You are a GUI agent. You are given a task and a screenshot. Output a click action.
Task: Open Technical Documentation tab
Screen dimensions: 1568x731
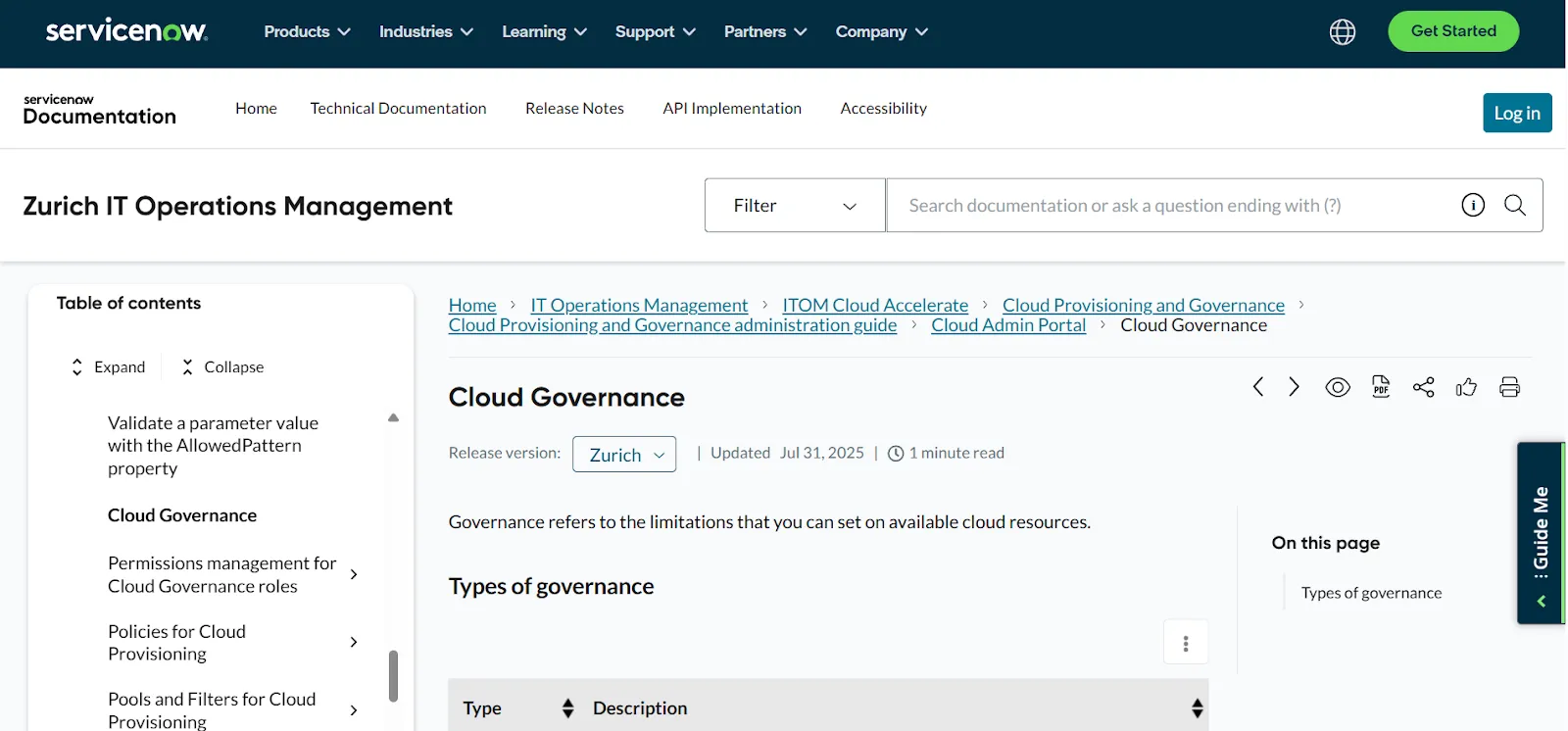(x=398, y=108)
